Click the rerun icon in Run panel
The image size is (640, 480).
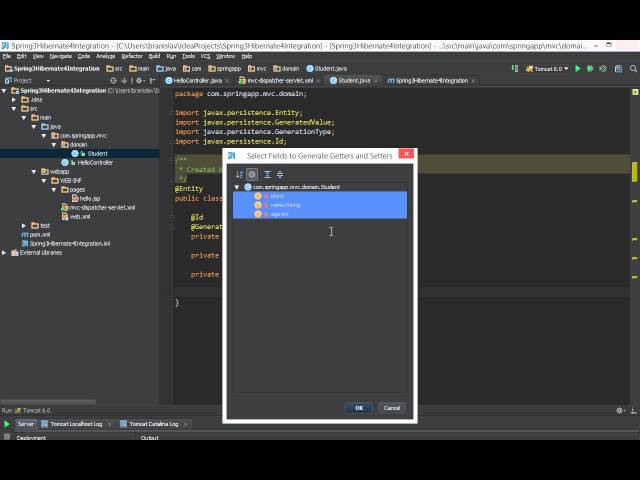[7, 424]
